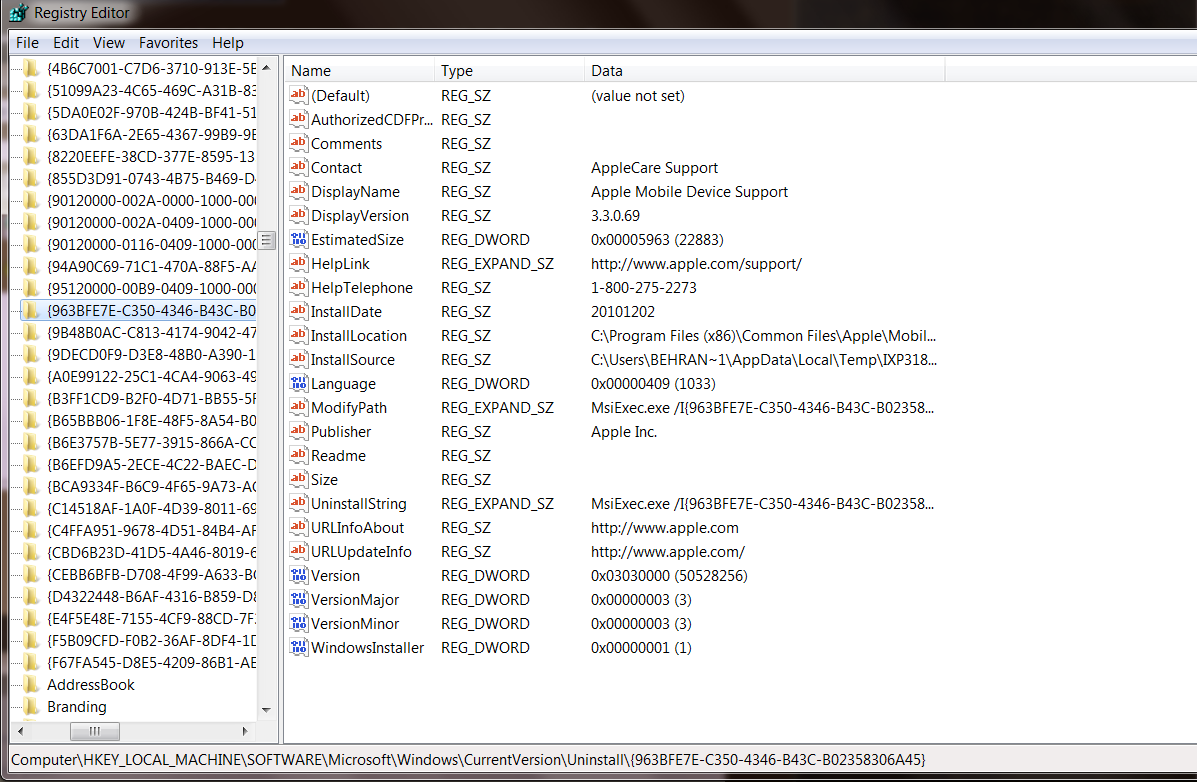Click the registry path in the status bar
The image size is (1197, 782).
pos(468,760)
